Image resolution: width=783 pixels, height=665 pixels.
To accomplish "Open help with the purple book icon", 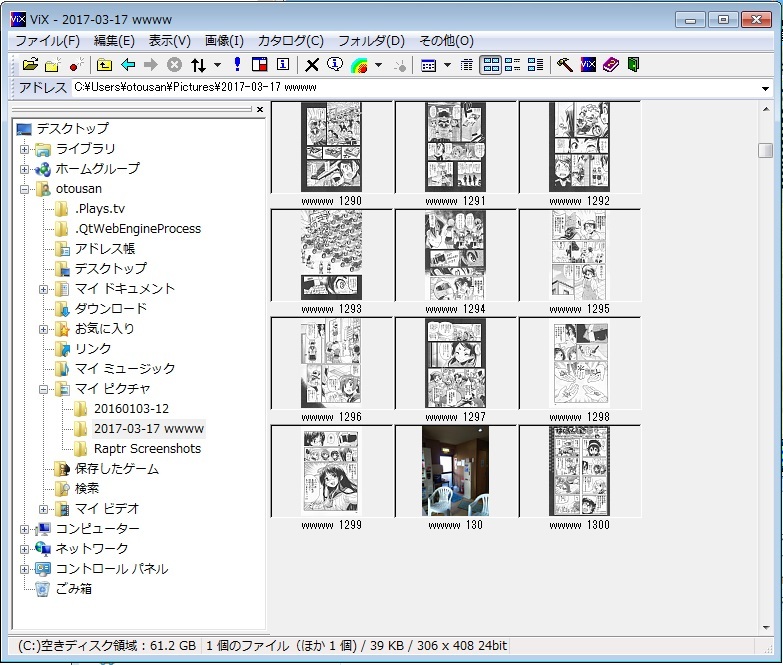I will [x=611, y=65].
